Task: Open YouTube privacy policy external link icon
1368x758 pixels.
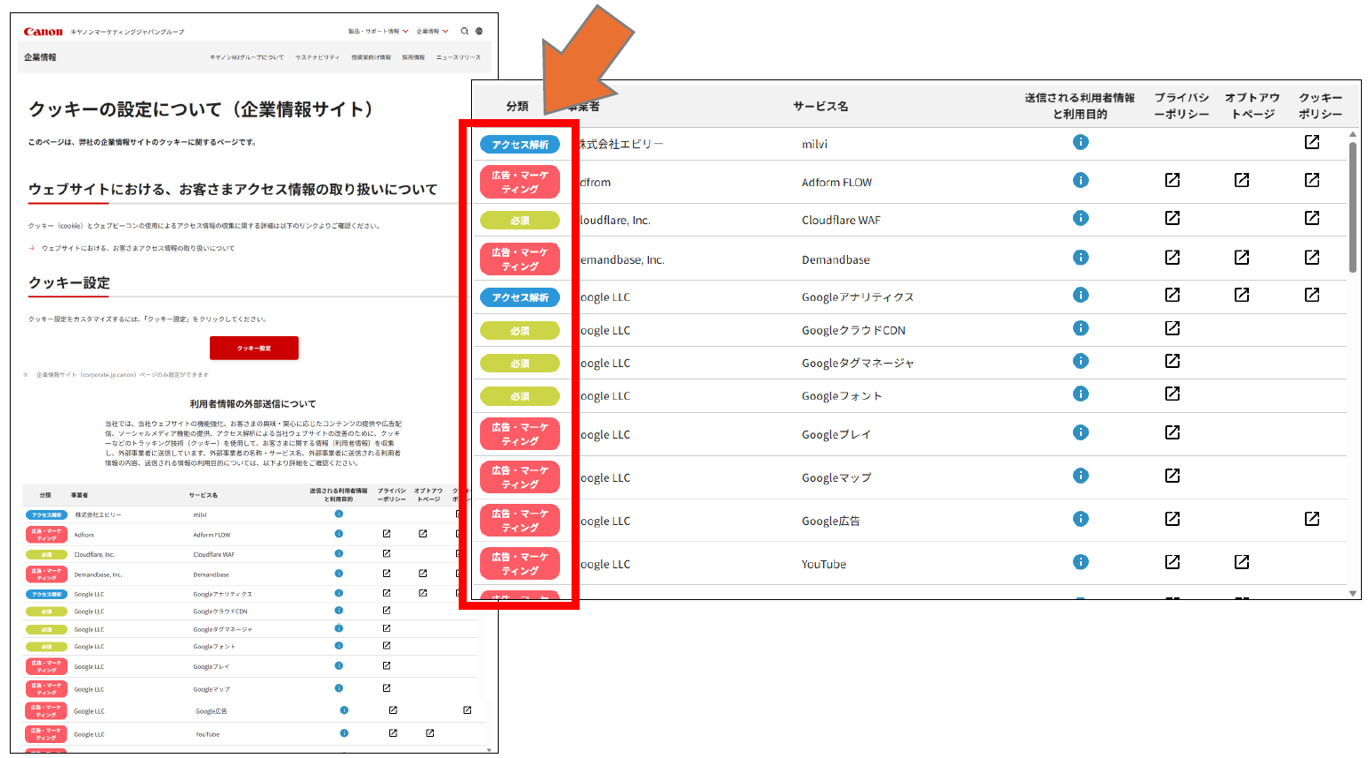Action: pos(1172,562)
